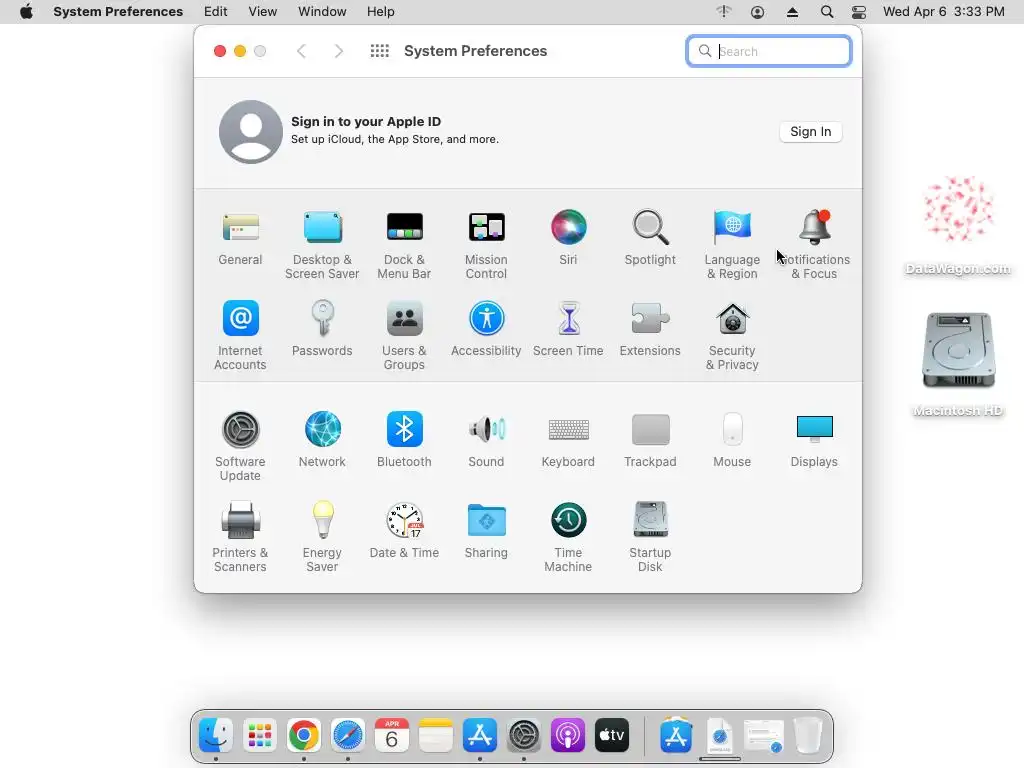The width and height of the screenshot is (1024, 768).
Task: Select the DataWagon.com desktop file
Action: click(x=958, y=226)
